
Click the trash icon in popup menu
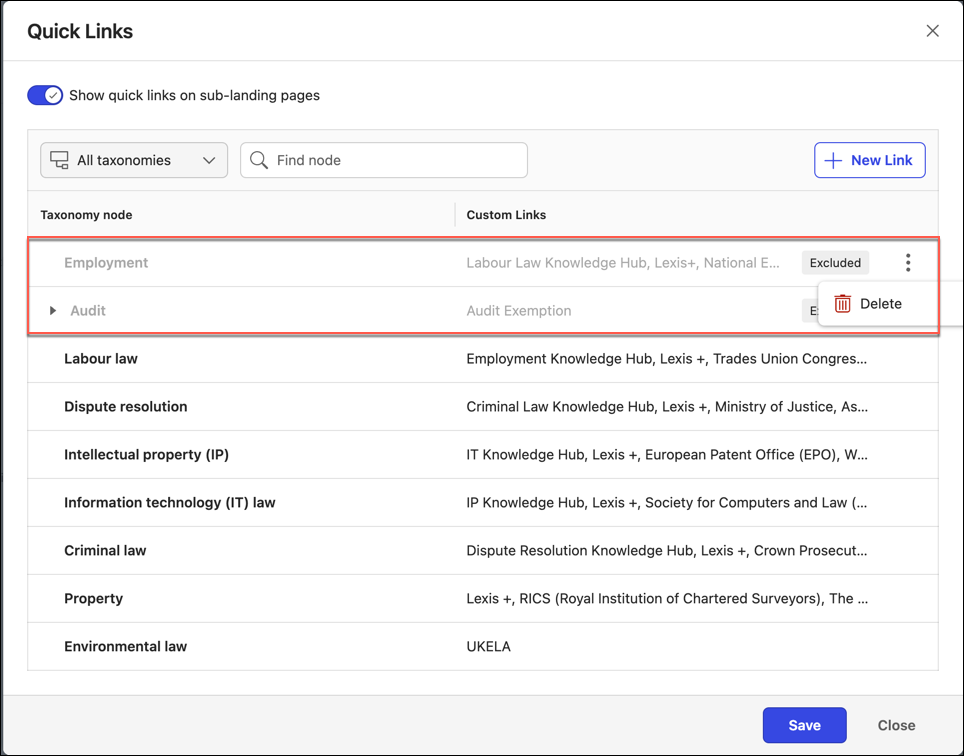pos(843,304)
